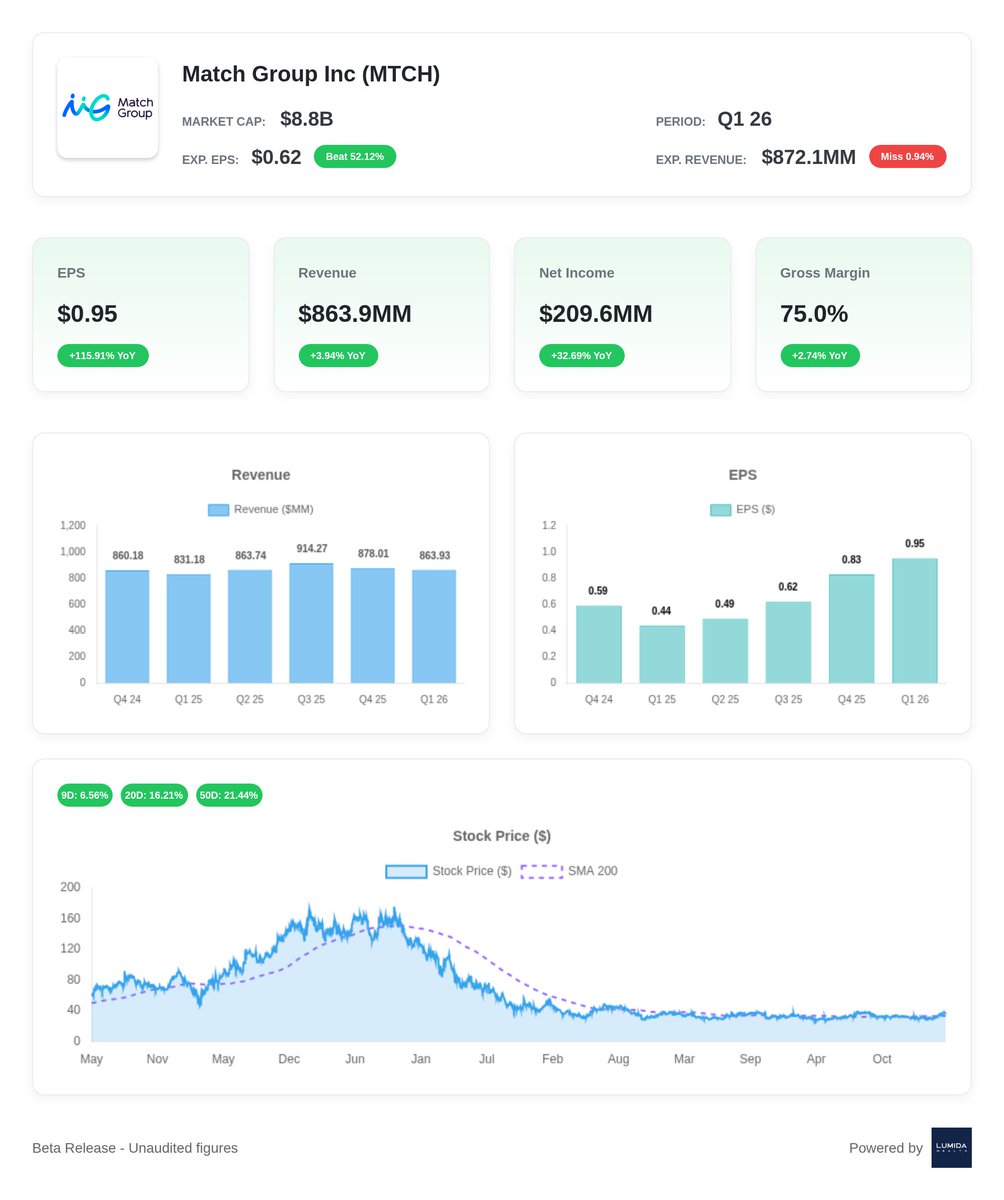Click the Lumida Wealth logo
The height and width of the screenshot is (1200, 1004).
click(951, 1148)
